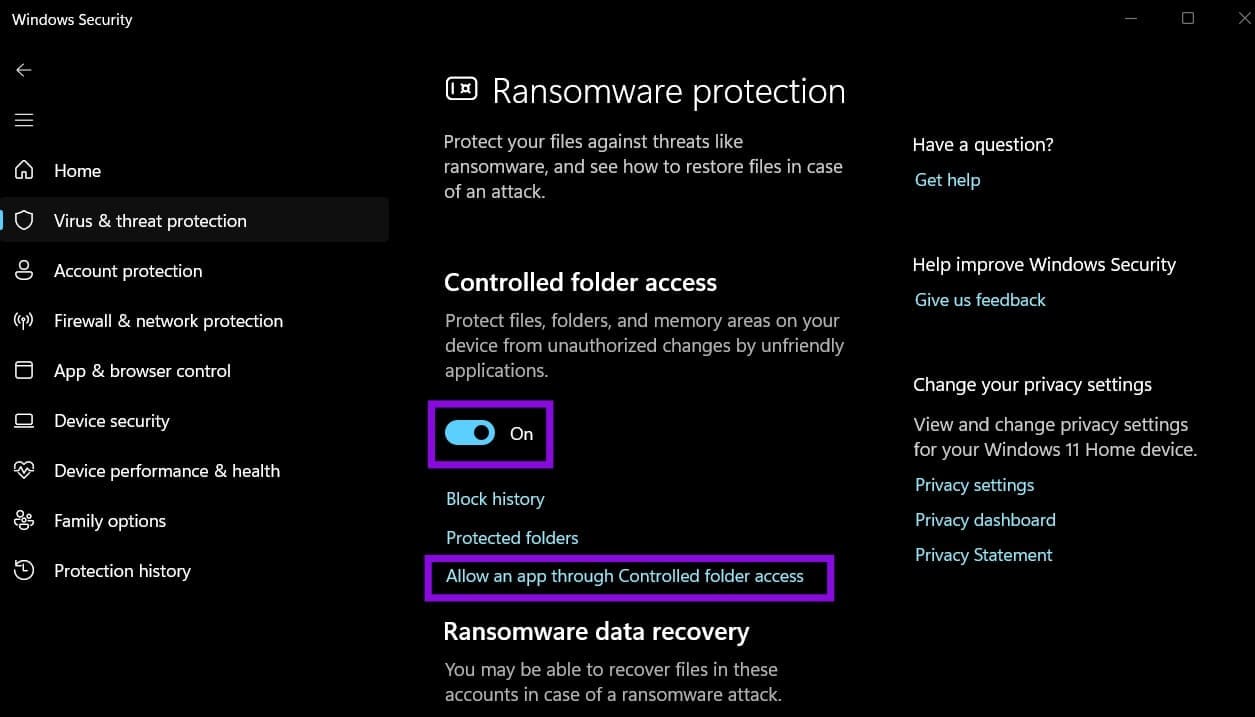
Task: Click the Family options people icon
Action: pyautogui.click(x=24, y=520)
